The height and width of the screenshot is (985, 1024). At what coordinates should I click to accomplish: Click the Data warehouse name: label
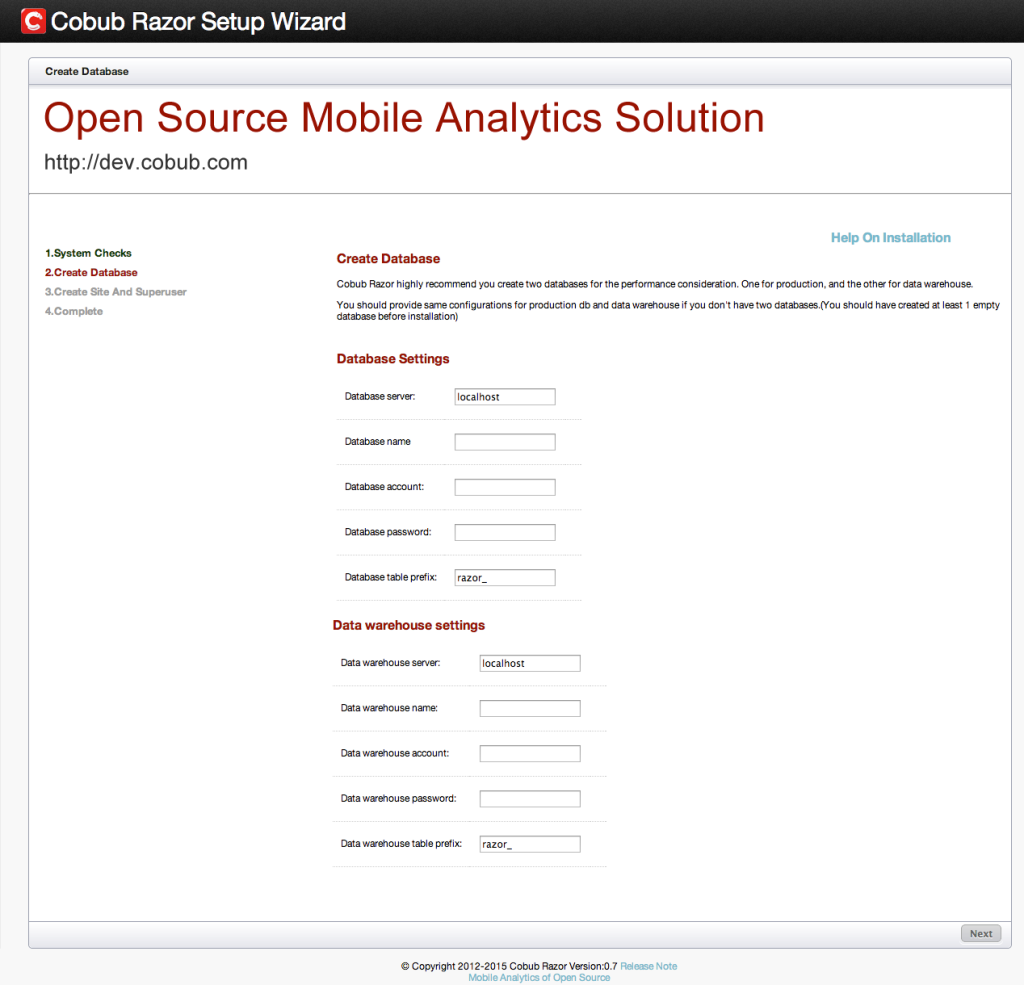click(x=389, y=707)
